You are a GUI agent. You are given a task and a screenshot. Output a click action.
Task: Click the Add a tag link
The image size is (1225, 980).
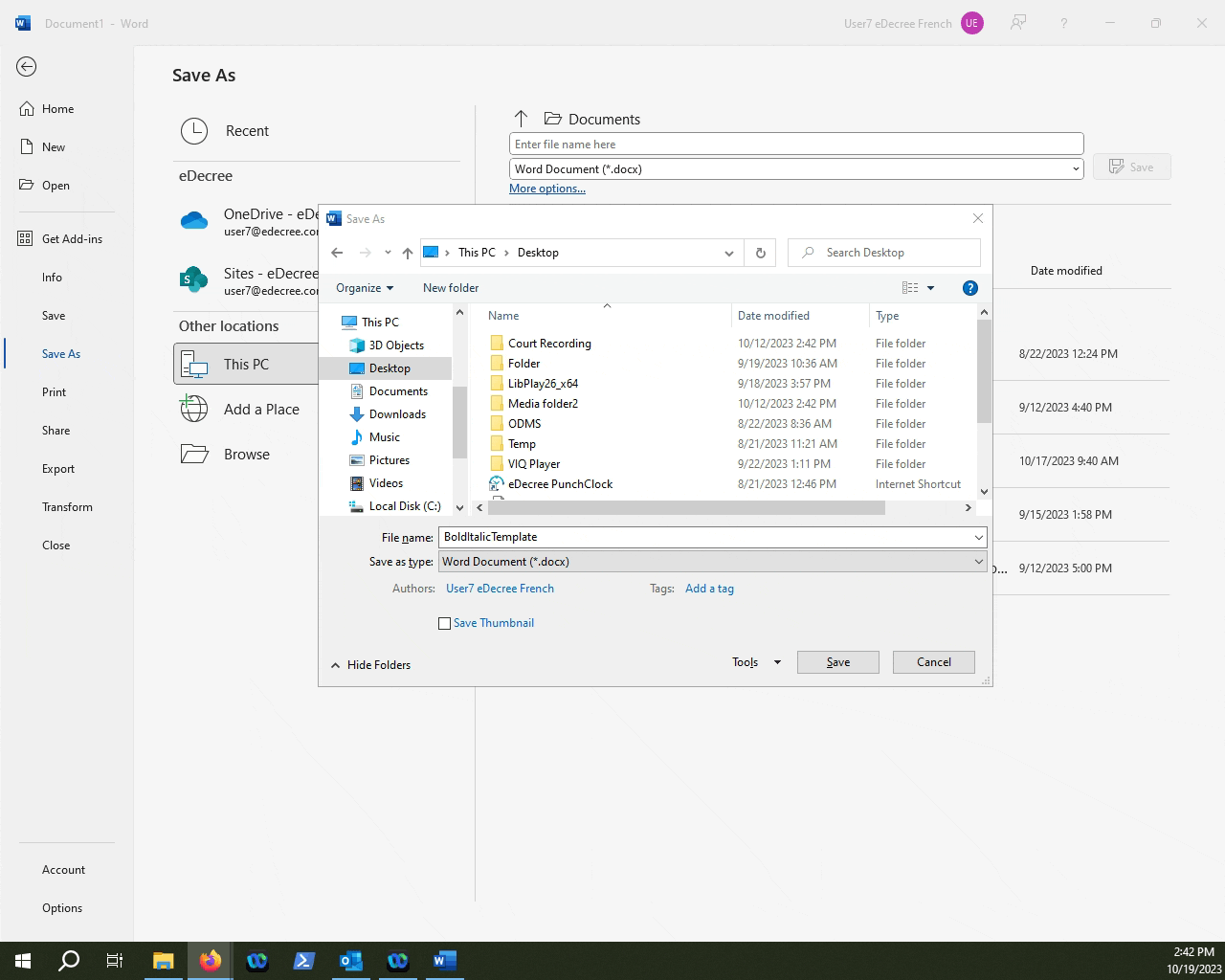coord(710,589)
